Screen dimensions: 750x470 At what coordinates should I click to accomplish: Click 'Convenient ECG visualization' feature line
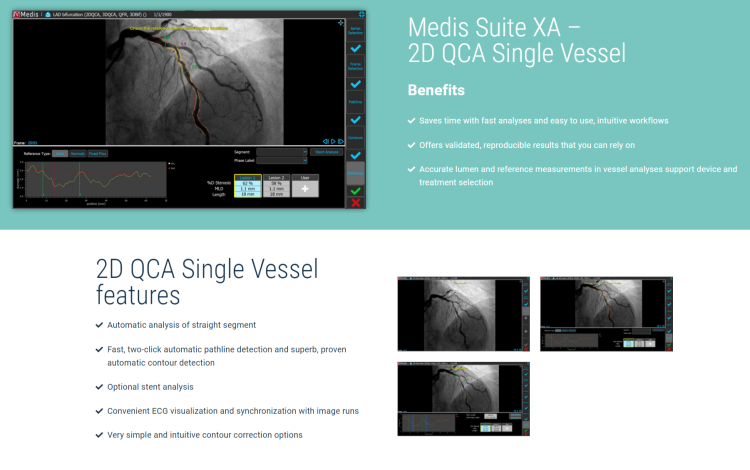[233, 411]
